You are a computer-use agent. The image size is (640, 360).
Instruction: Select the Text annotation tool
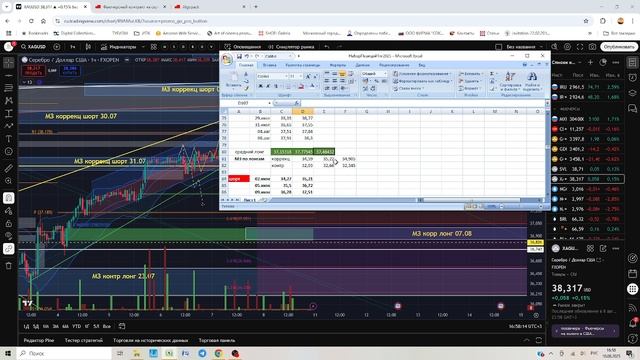click(x=9, y=139)
